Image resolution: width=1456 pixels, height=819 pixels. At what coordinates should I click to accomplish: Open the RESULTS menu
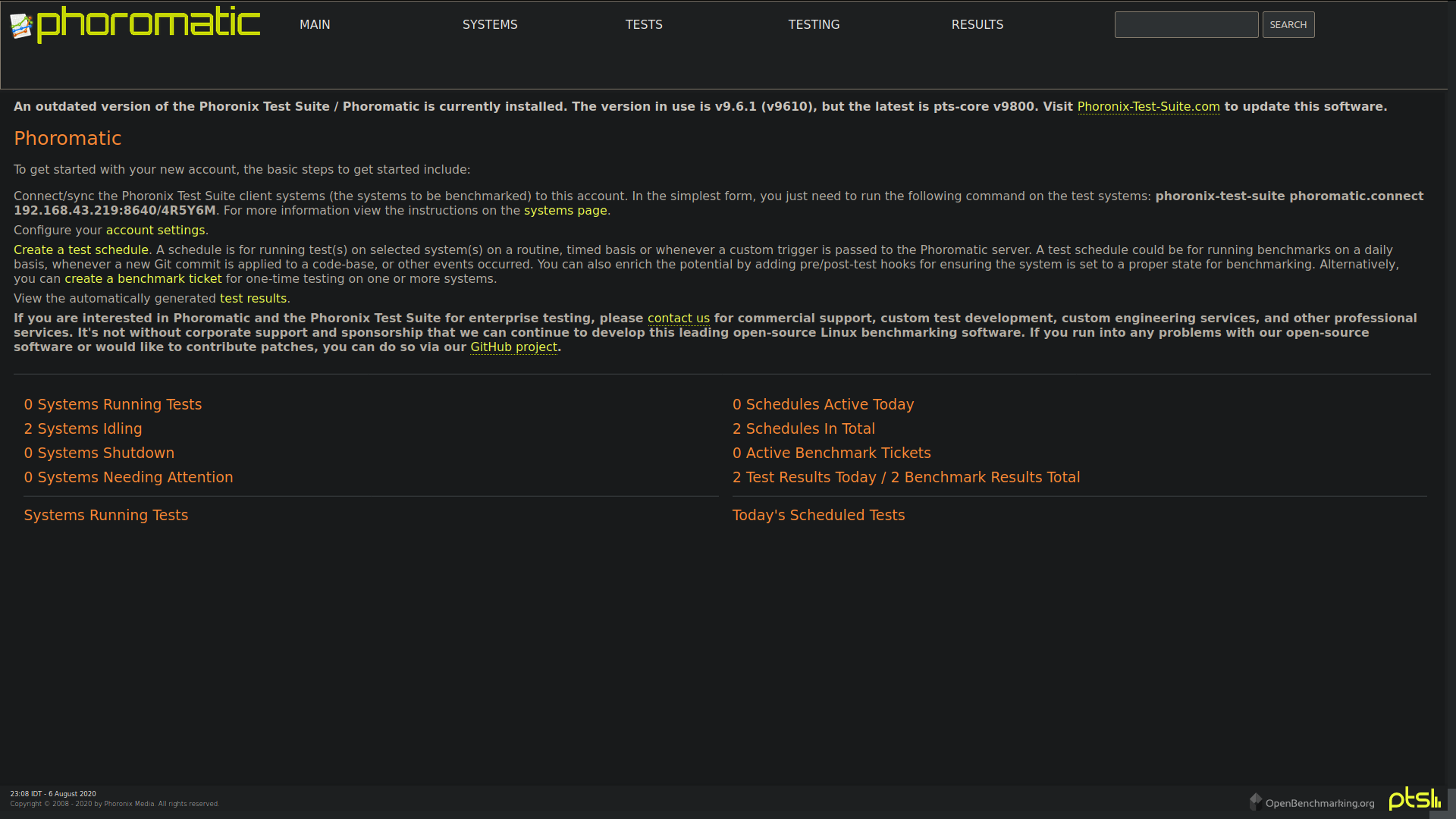click(977, 25)
